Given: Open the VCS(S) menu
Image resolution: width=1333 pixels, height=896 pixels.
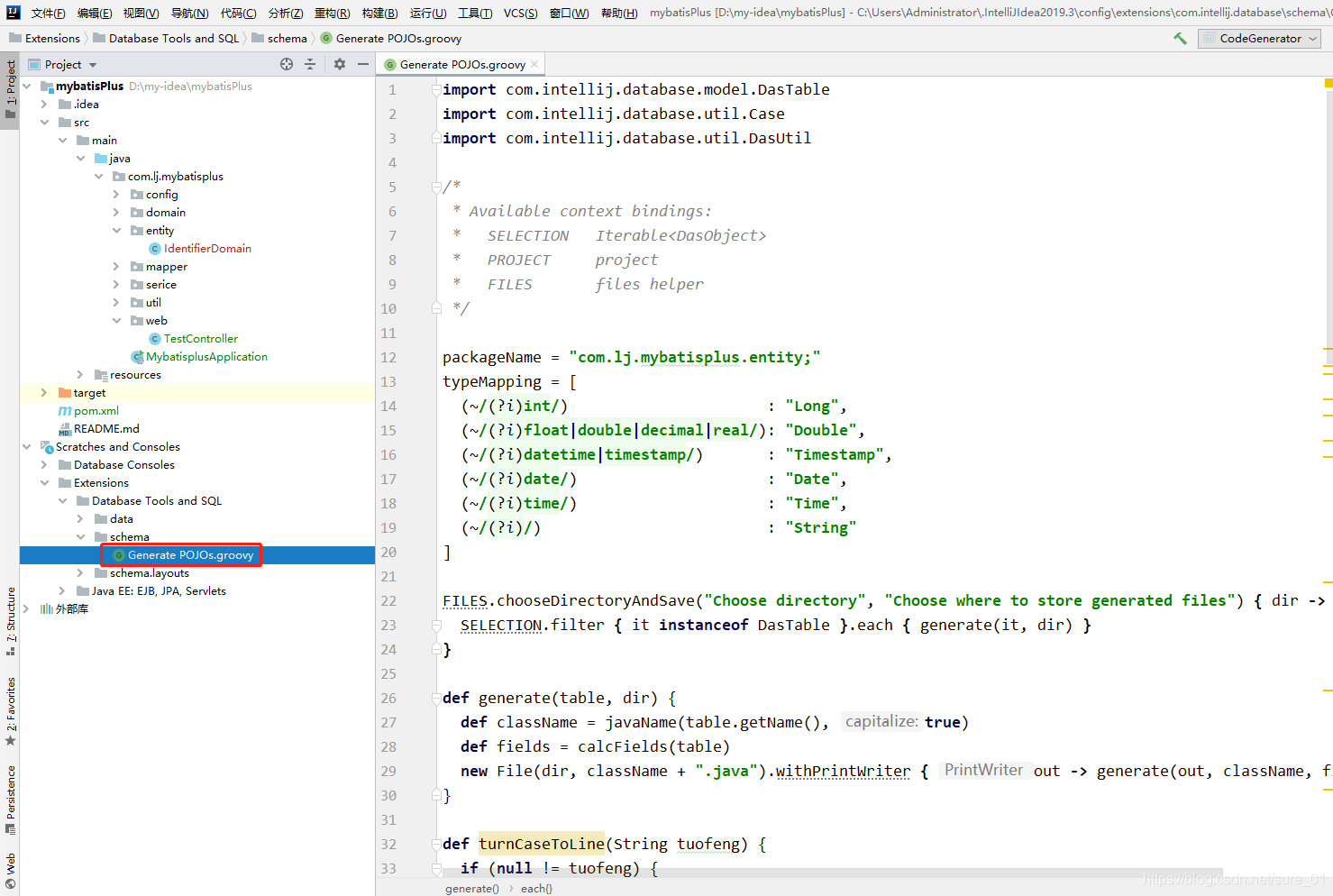Looking at the screenshot, I should [x=520, y=13].
